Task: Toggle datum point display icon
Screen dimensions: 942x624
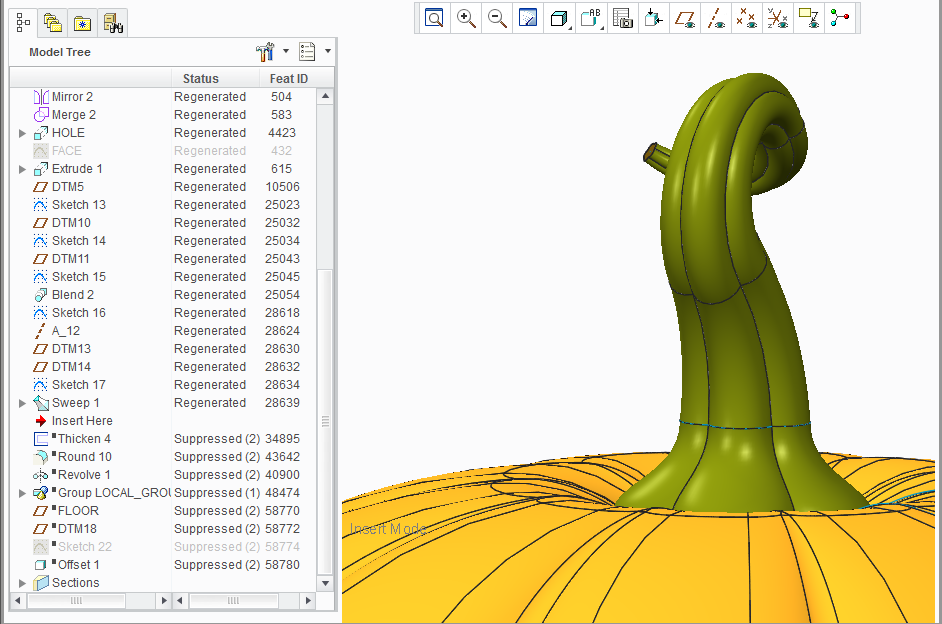Action: [x=747, y=18]
